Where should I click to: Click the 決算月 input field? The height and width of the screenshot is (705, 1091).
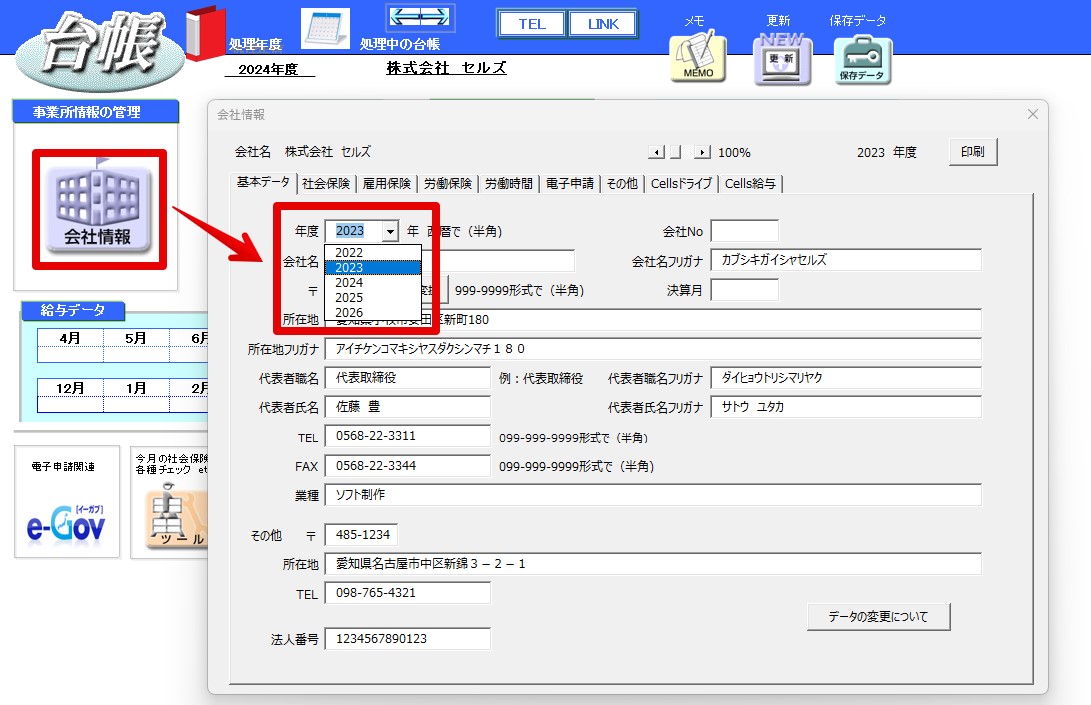click(x=744, y=290)
